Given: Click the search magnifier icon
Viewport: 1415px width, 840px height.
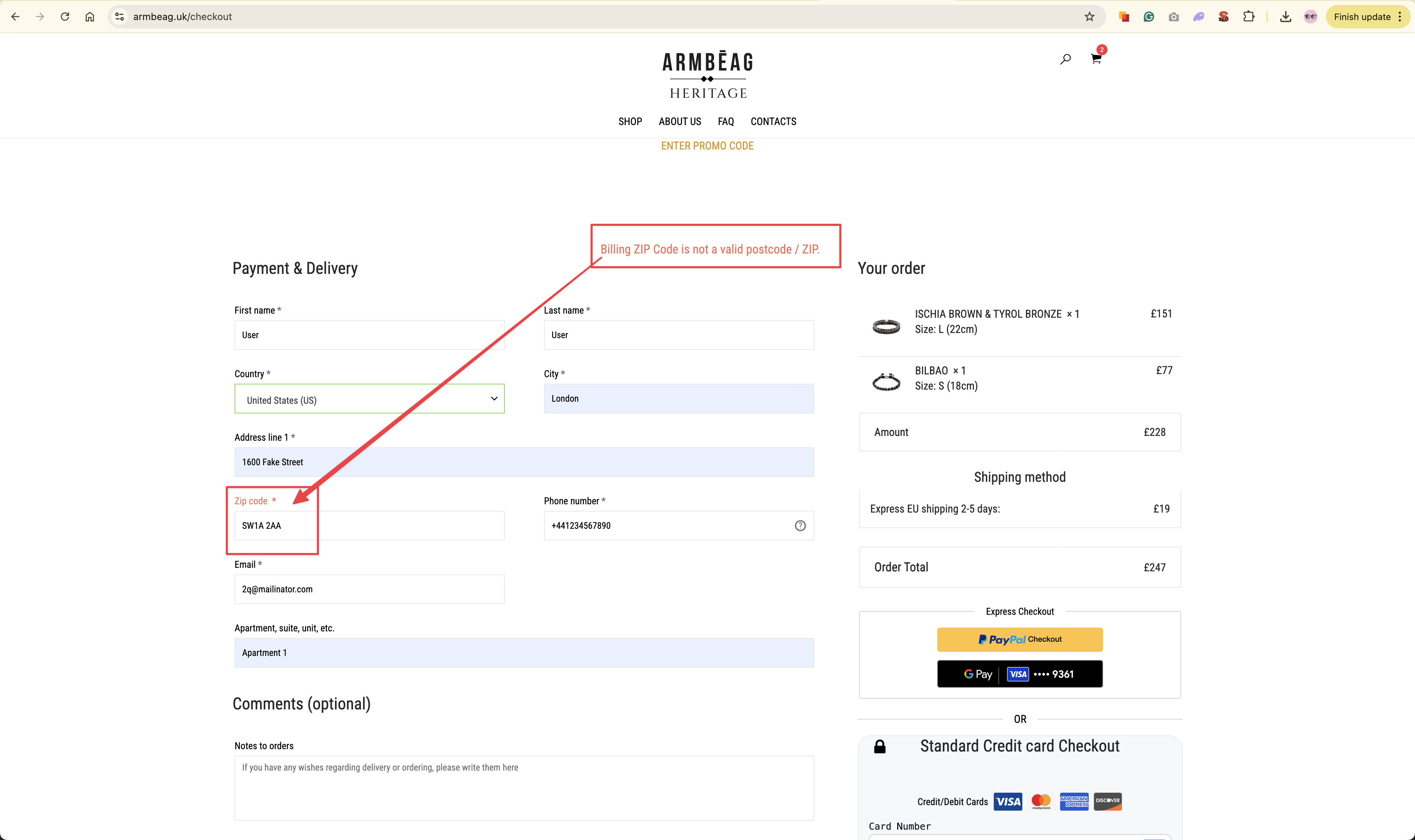Looking at the screenshot, I should pos(1065,59).
